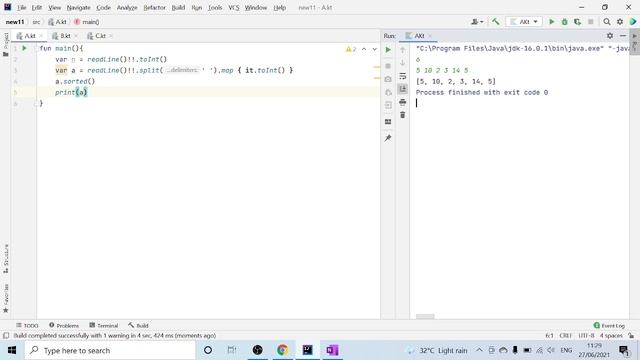
Task: Clear console with trash icon
Action: pyautogui.click(x=402, y=115)
